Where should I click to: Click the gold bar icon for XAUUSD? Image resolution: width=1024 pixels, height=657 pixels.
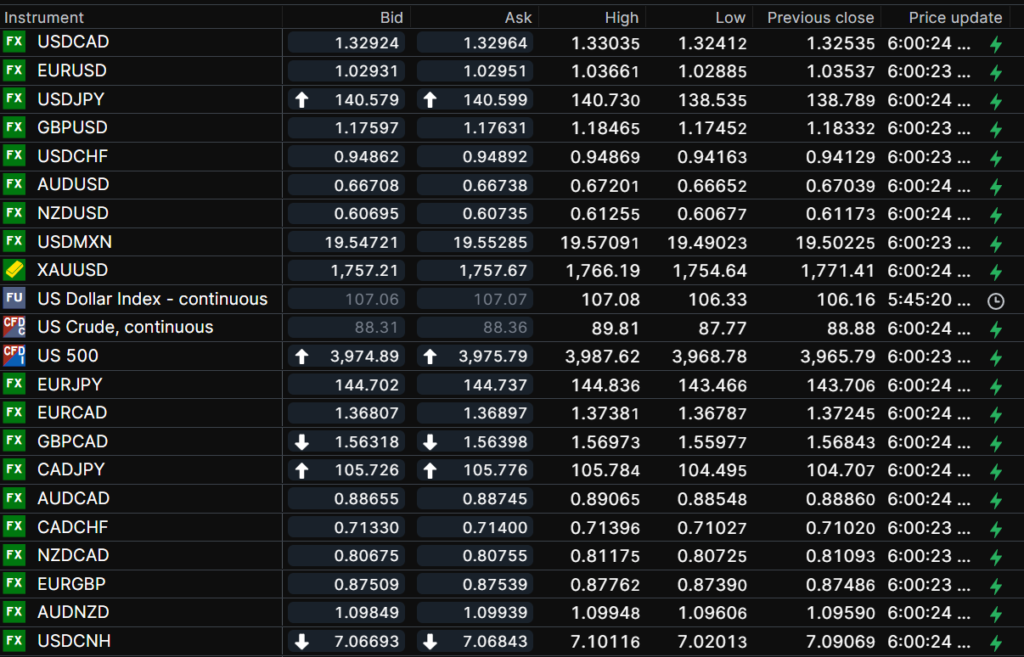click(x=14, y=270)
